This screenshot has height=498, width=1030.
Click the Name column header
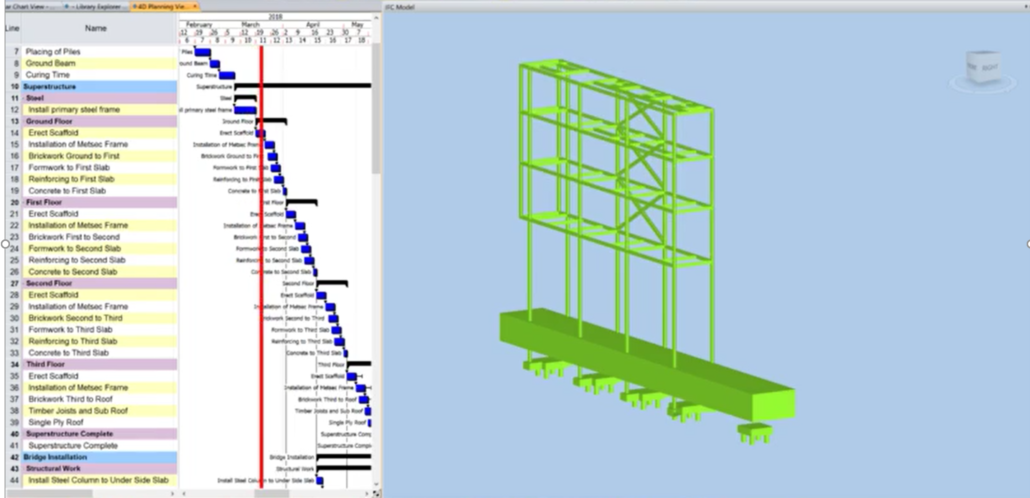coord(96,29)
